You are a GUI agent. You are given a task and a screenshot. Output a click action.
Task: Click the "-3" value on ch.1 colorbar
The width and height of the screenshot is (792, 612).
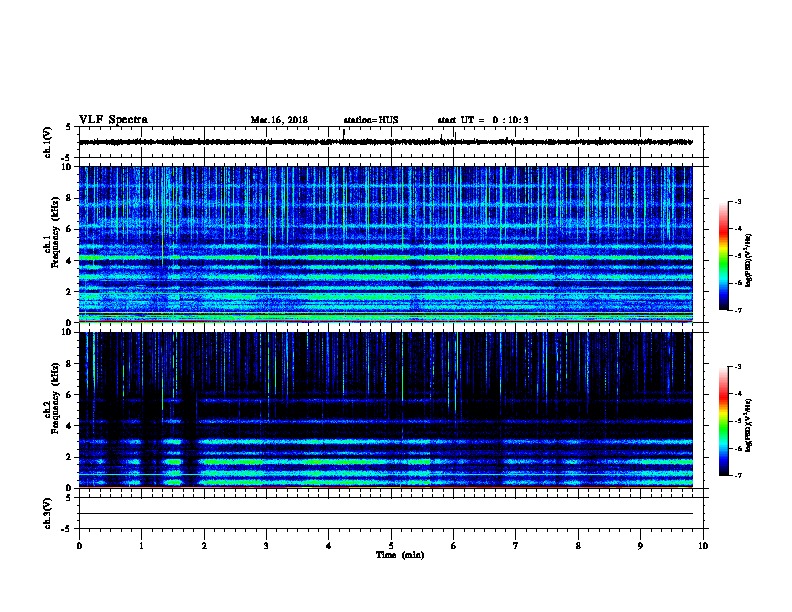[737, 202]
